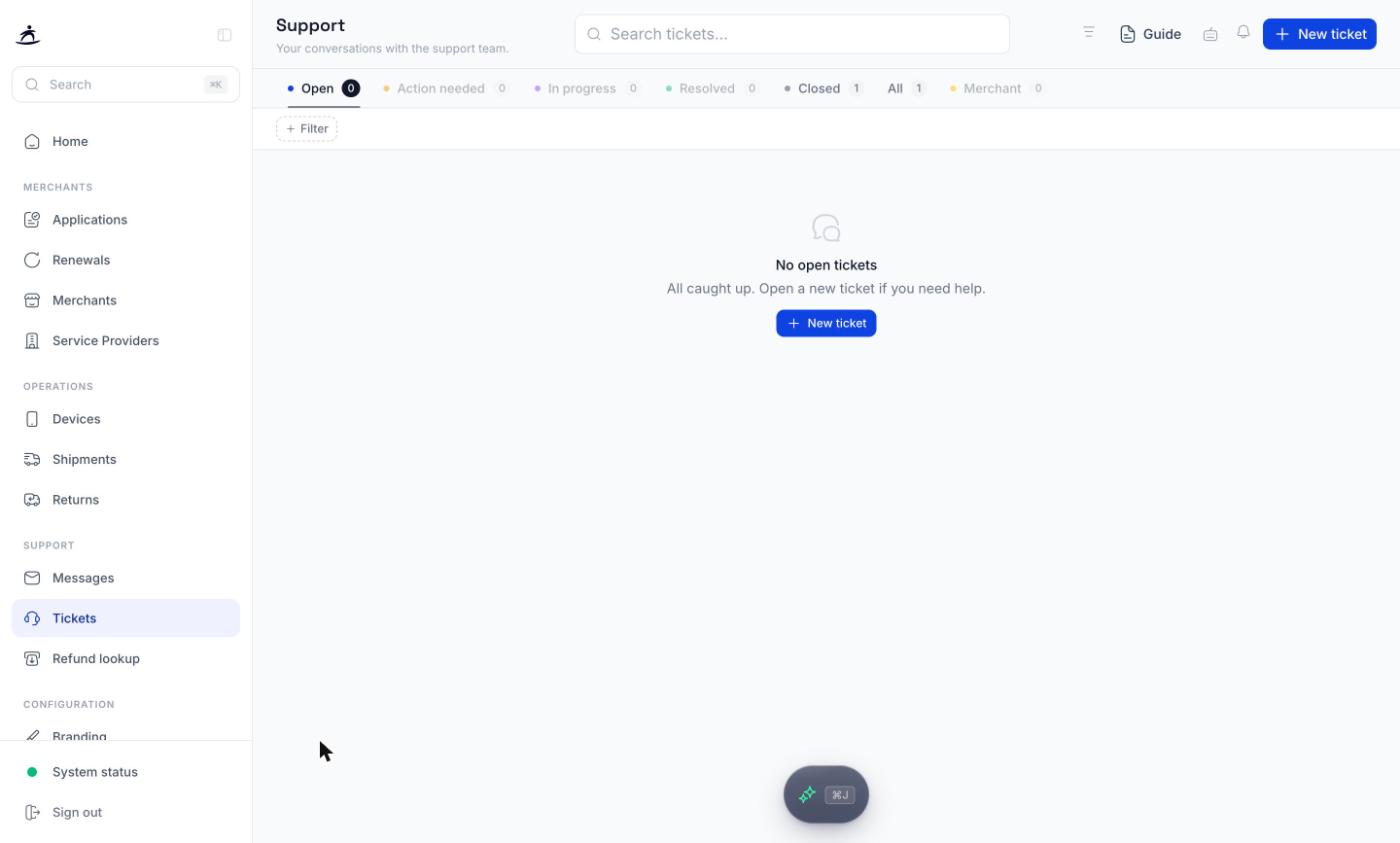The height and width of the screenshot is (843, 1400).
Task: Switch to Action needed tab
Action: point(446,89)
